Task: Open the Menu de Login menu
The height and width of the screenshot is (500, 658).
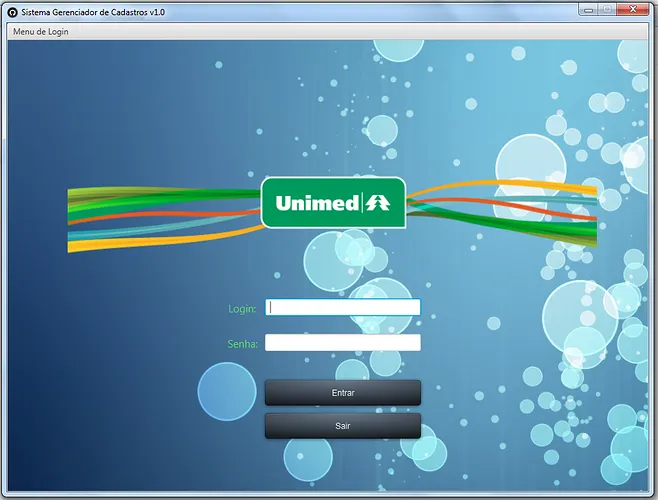Action: point(41,32)
